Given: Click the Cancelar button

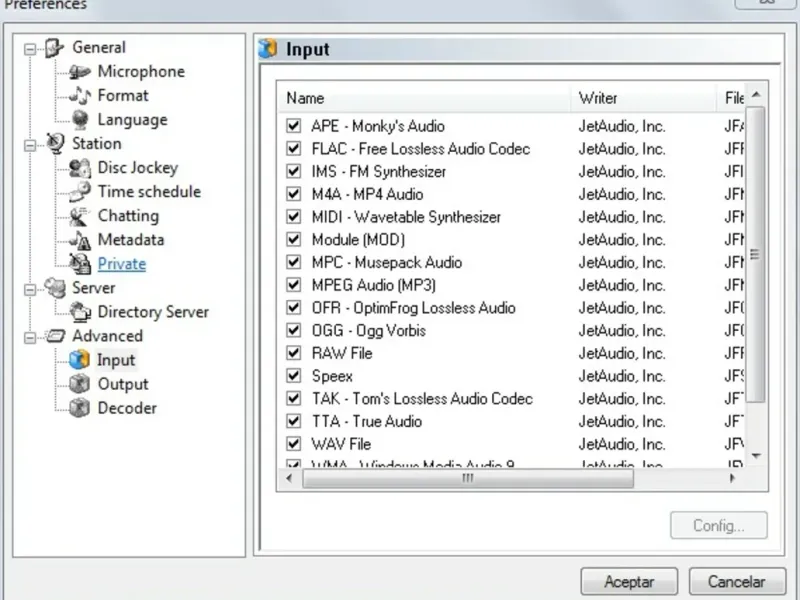Looking at the screenshot, I should [x=737, y=582].
